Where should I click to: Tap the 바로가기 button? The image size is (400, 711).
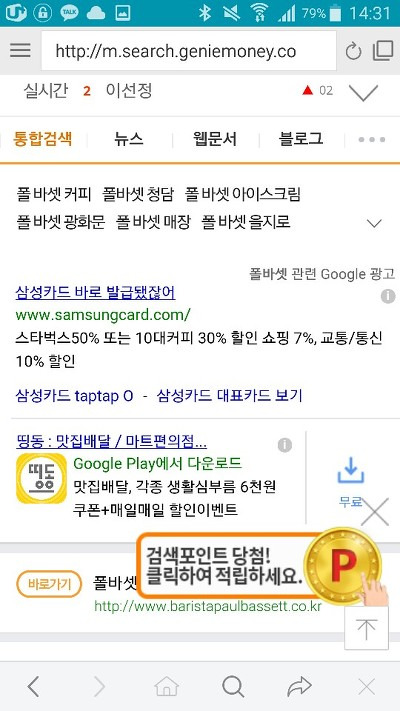(49, 584)
